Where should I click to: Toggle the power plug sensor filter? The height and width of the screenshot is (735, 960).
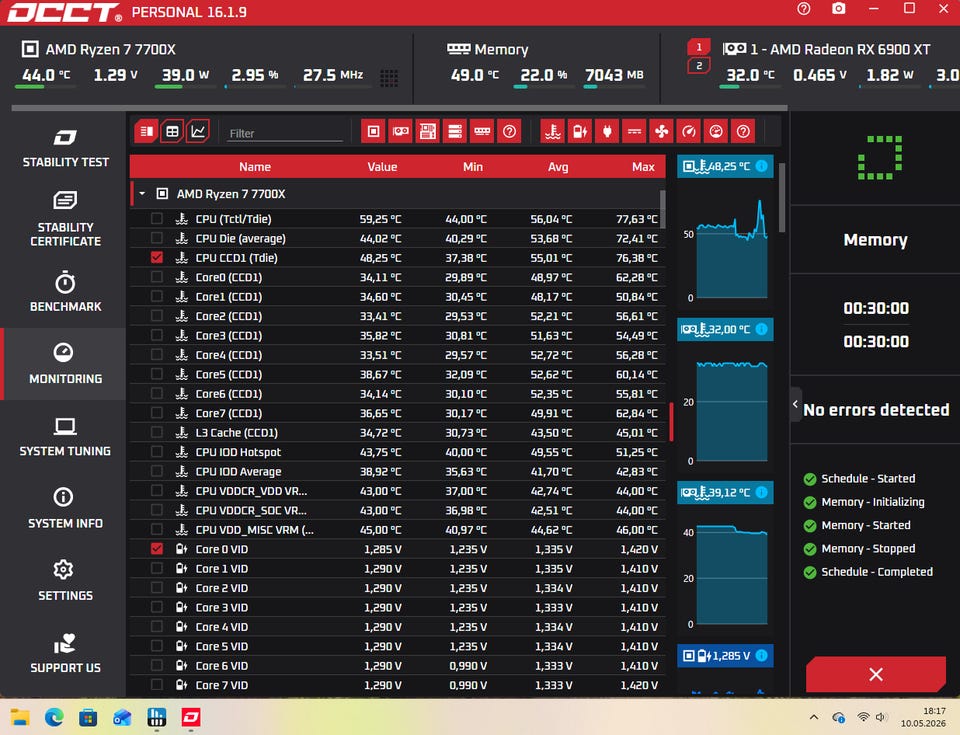[607, 131]
